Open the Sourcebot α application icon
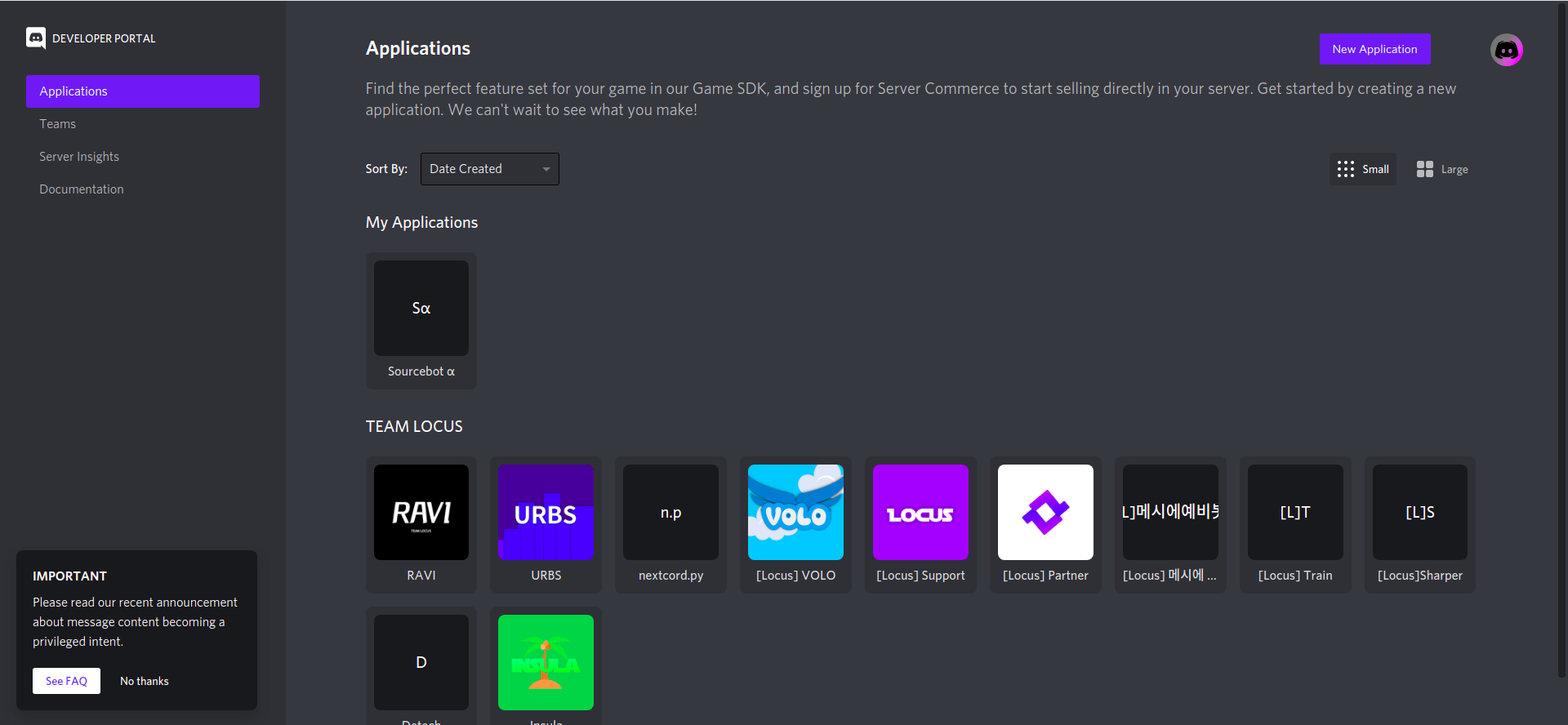This screenshot has width=1568, height=725. click(421, 308)
